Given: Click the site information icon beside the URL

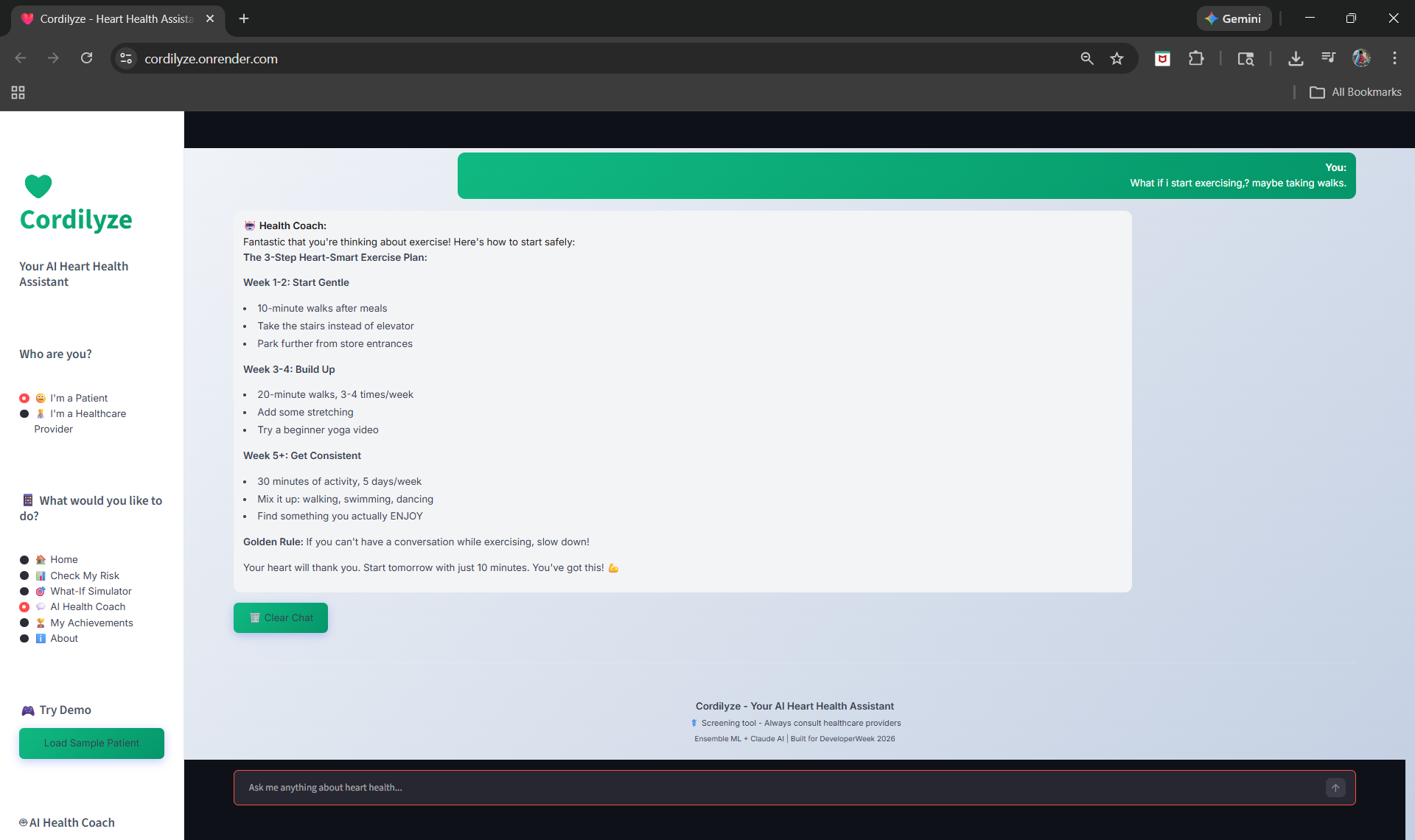Looking at the screenshot, I should (127, 59).
